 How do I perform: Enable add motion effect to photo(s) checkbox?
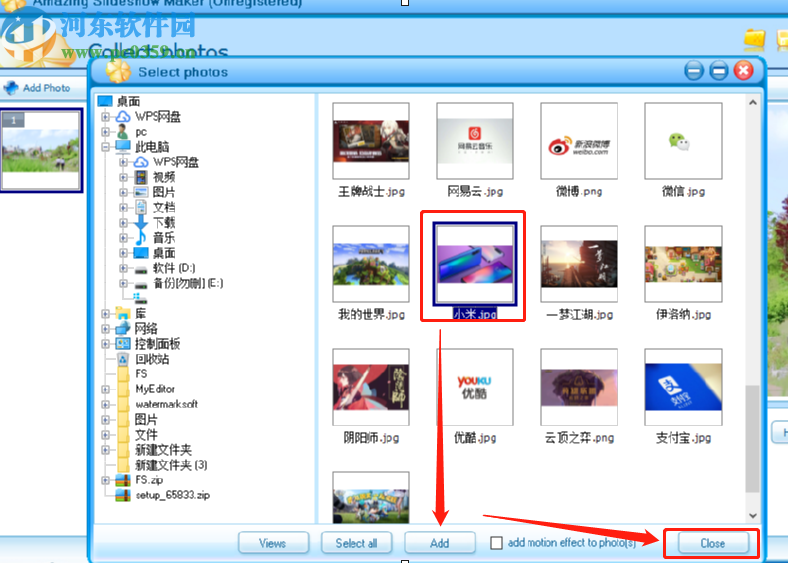(497, 543)
